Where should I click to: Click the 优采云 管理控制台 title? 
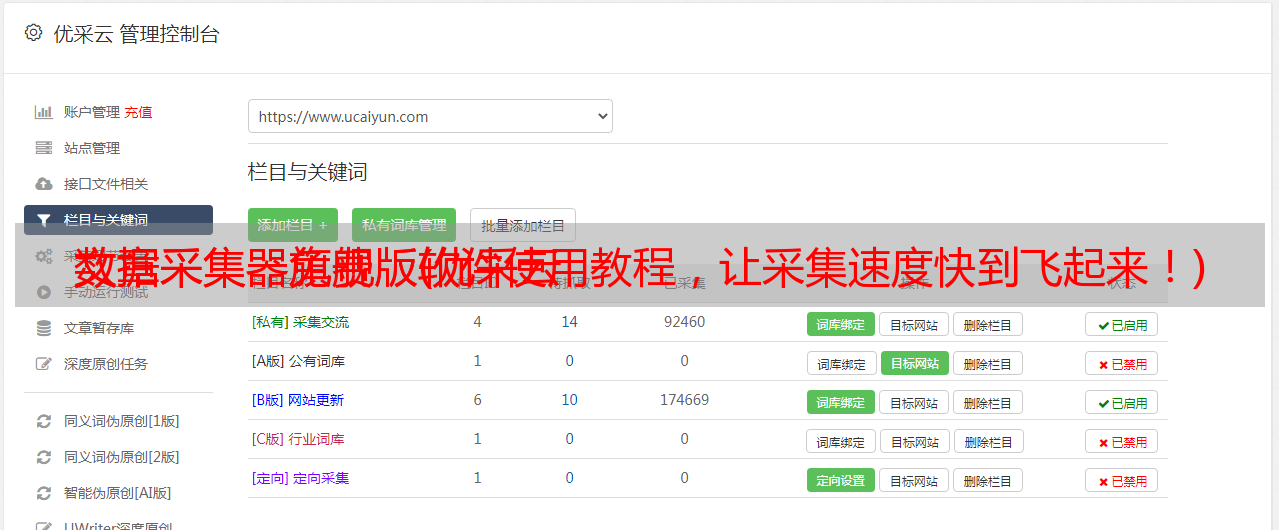137,34
